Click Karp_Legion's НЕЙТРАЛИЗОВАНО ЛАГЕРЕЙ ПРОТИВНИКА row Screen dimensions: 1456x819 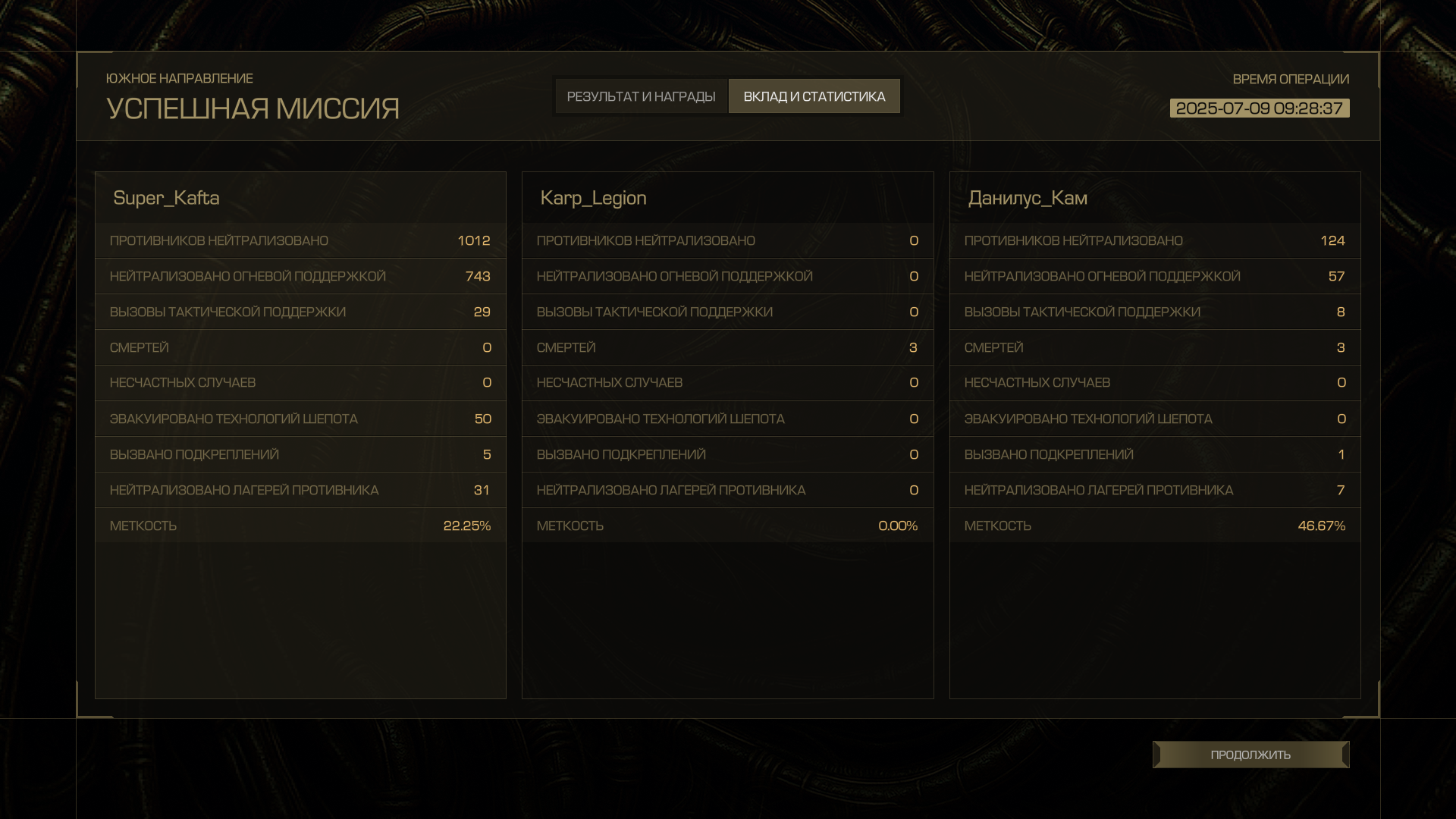coord(728,490)
